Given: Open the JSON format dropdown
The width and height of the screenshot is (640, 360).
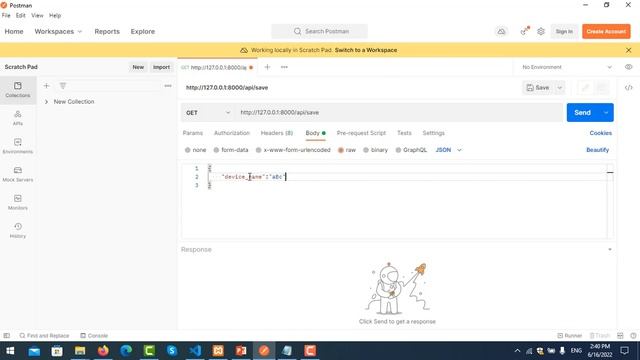Looking at the screenshot, I should 448,150.
